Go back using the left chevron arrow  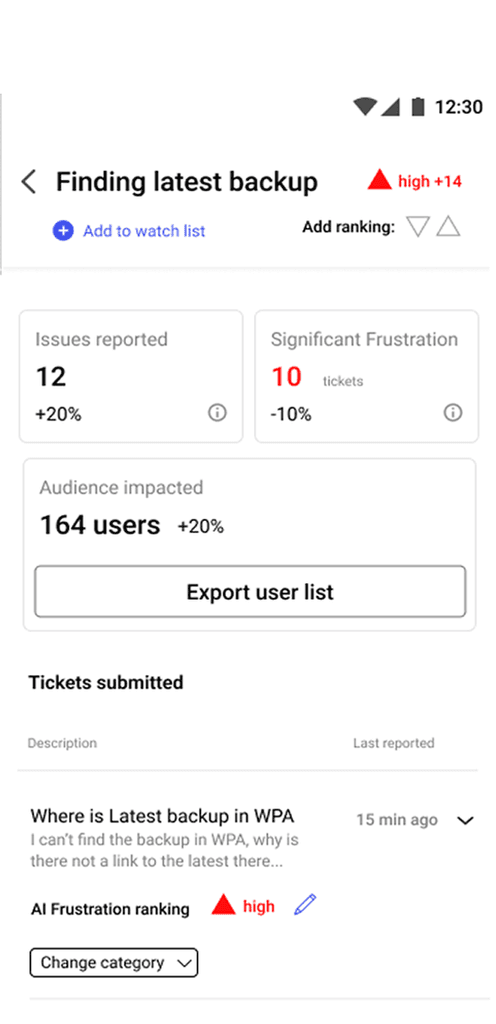(28, 182)
